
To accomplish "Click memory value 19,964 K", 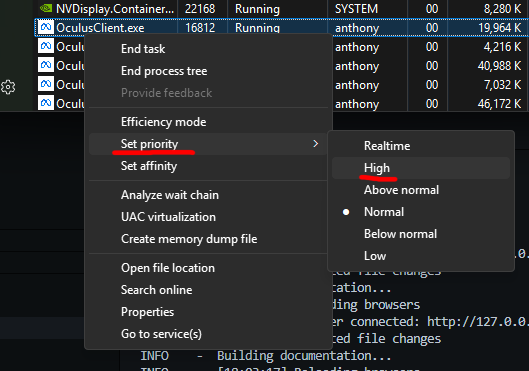I will (500, 28).
